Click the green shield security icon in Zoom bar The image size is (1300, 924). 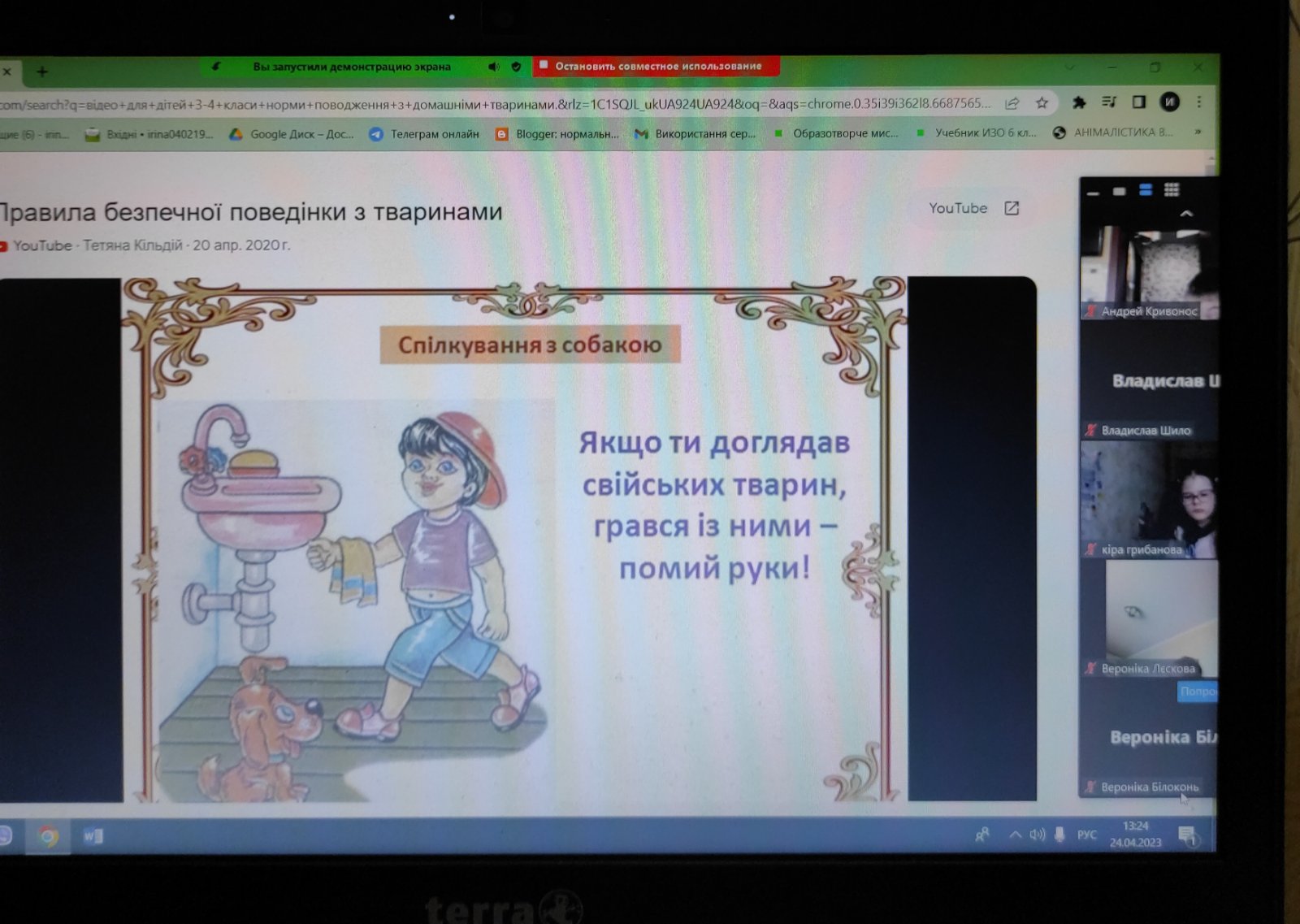[516, 67]
